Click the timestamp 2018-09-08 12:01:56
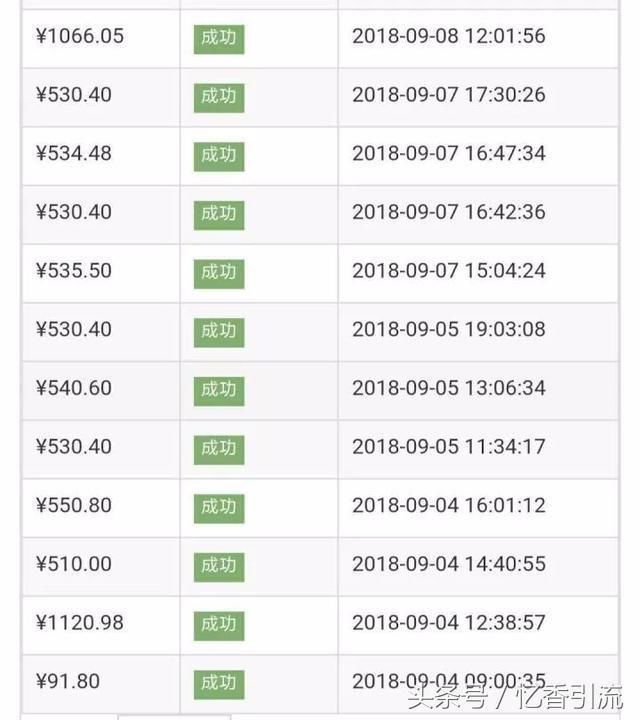The image size is (640, 720). 449,37
